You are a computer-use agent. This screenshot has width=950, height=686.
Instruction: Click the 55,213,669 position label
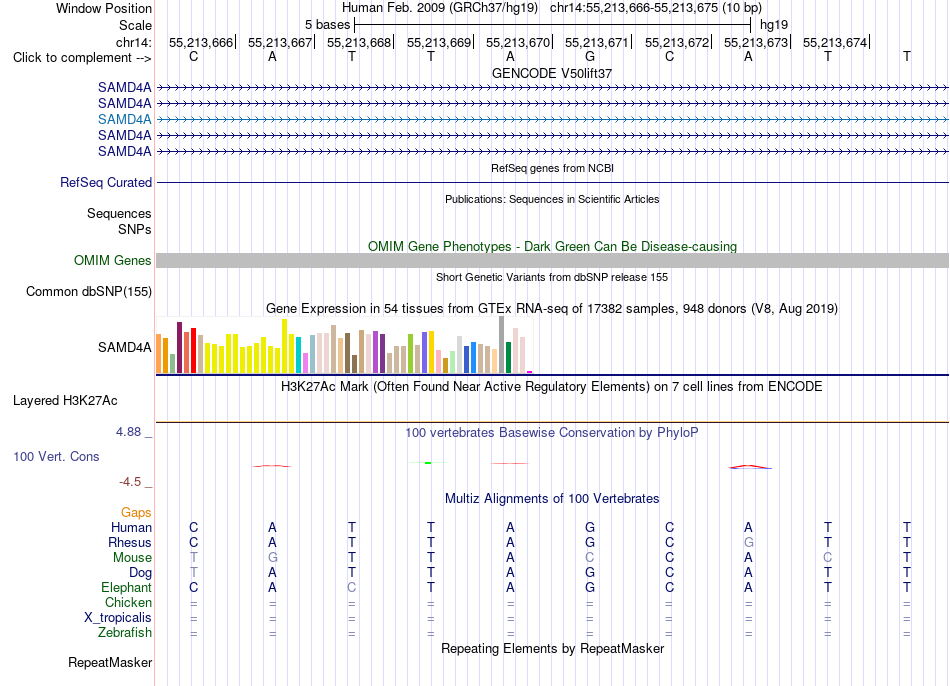click(x=439, y=42)
